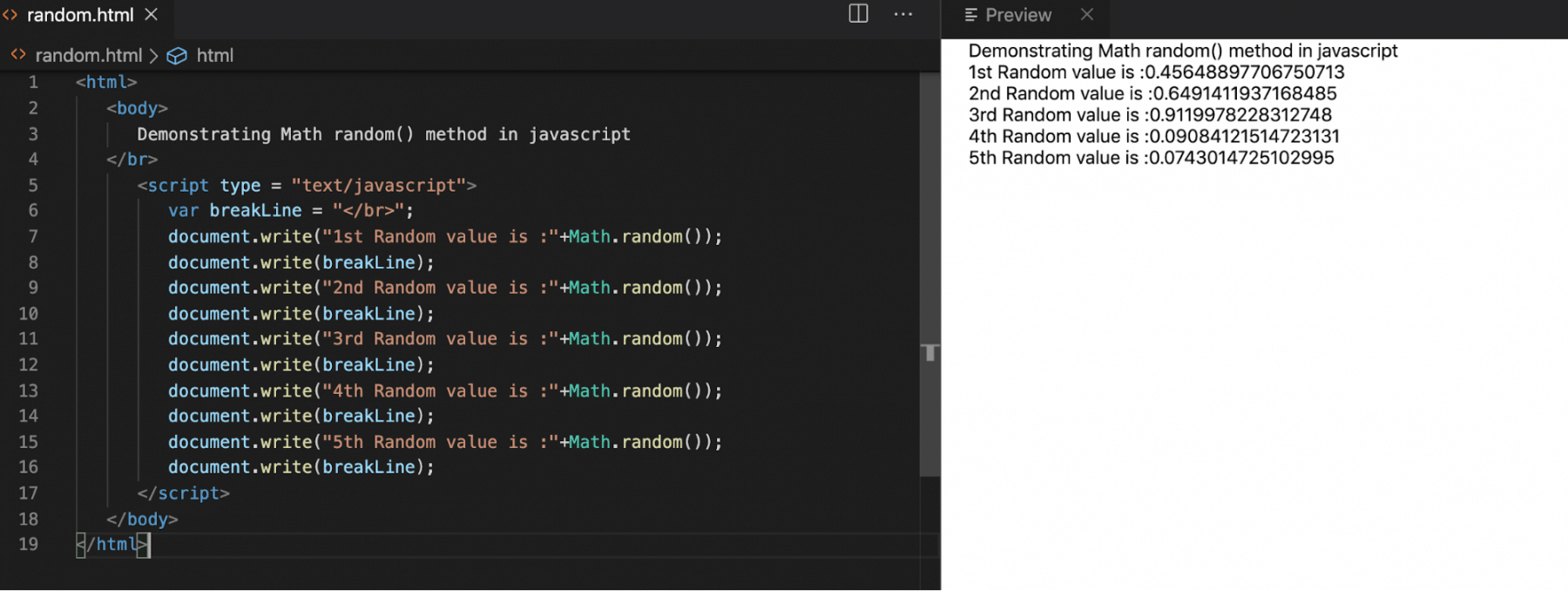Click line number 13 in the gutter
This screenshot has height=591, width=1568.
29,391
